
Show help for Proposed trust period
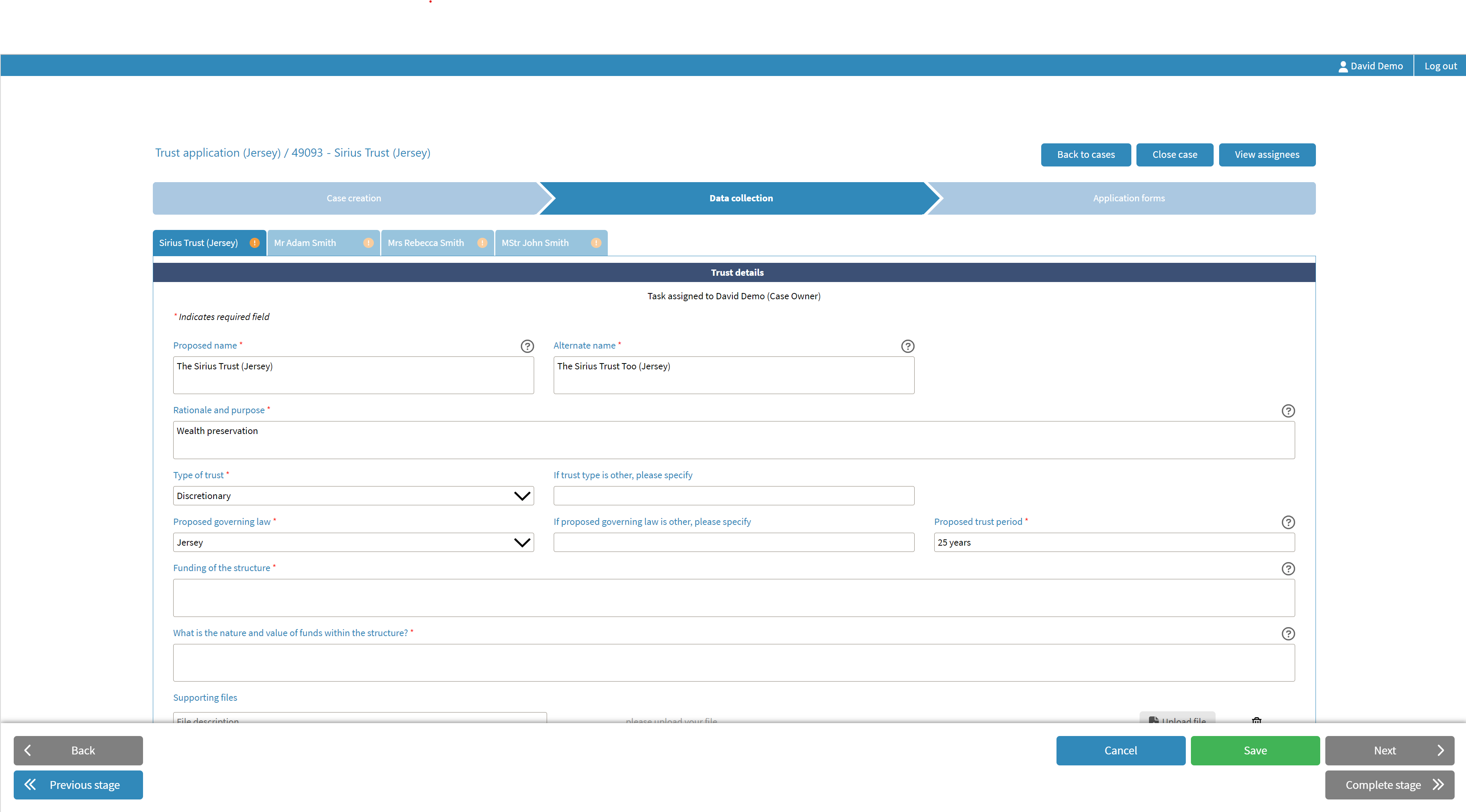tap(1288, 523)
